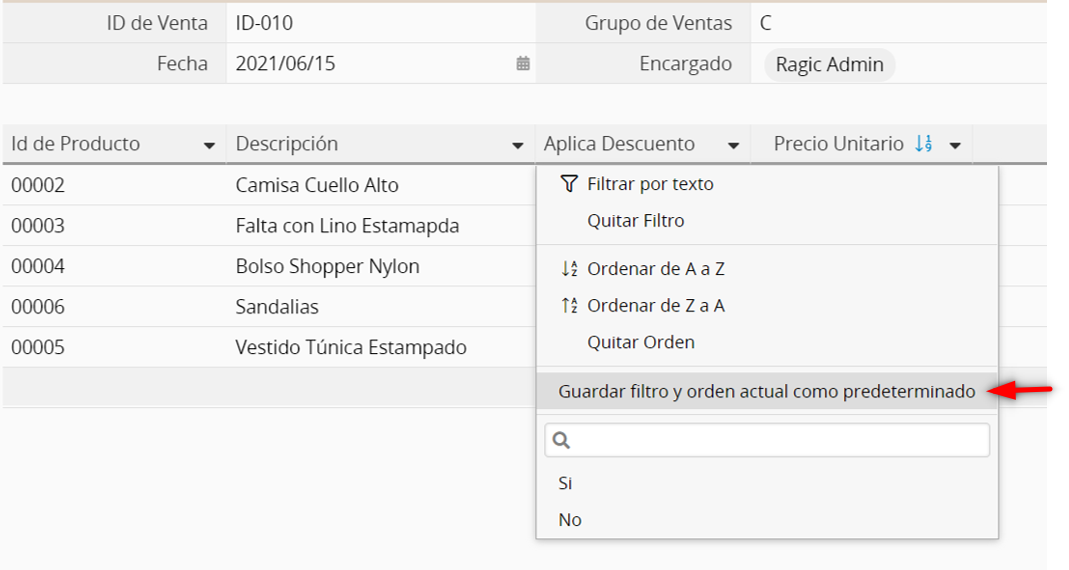Click the Ragic Admin user tag
This screenshot has height=570, width=1069.
coord(829,65)
